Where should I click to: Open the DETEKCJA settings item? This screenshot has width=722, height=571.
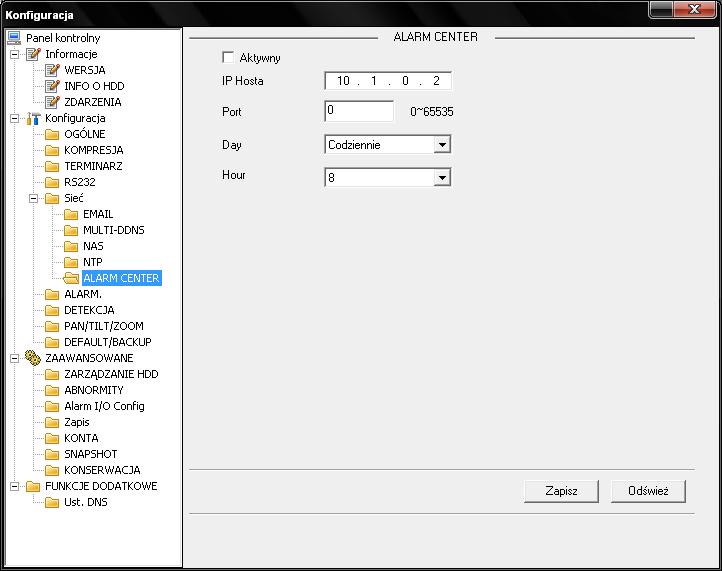click(x=89, y=310)
